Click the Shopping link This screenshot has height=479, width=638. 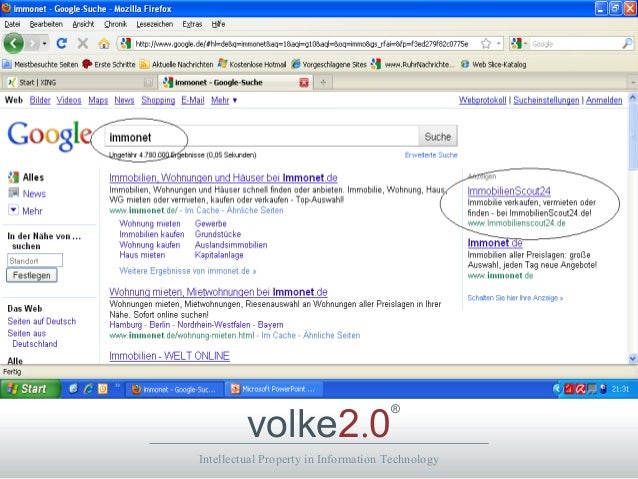[x=158, y=100]
